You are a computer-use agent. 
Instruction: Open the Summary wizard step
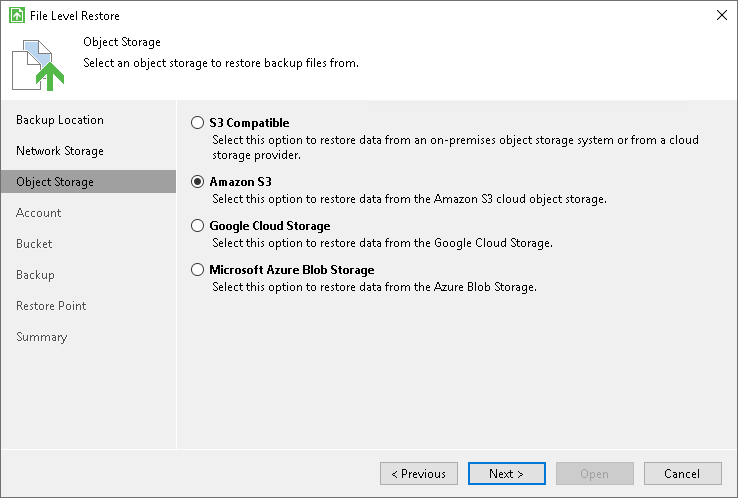(42, 337)
